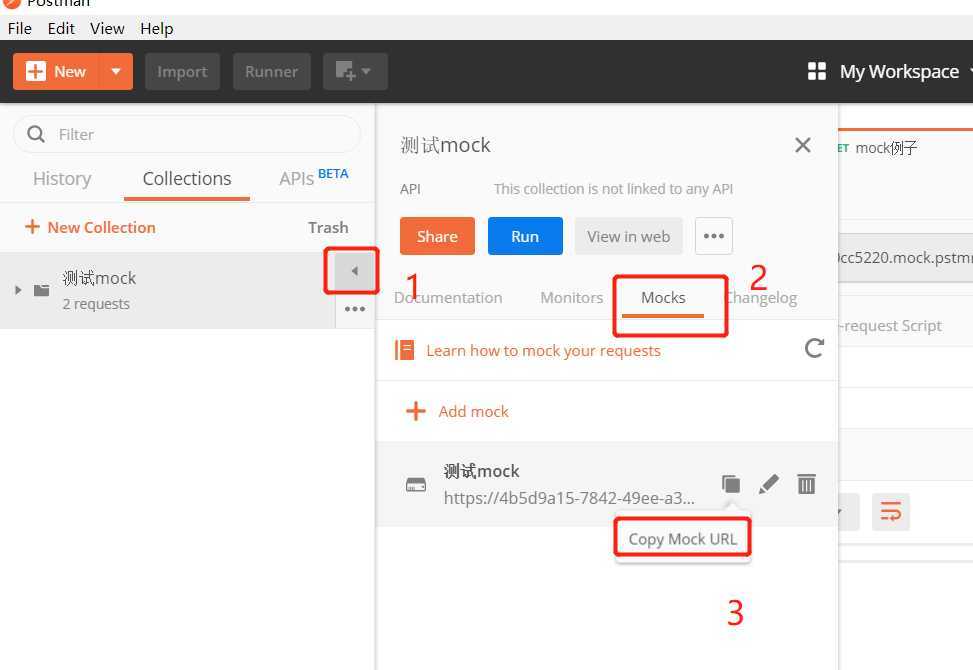Click the blue Run button

click(x=525, y=236)
